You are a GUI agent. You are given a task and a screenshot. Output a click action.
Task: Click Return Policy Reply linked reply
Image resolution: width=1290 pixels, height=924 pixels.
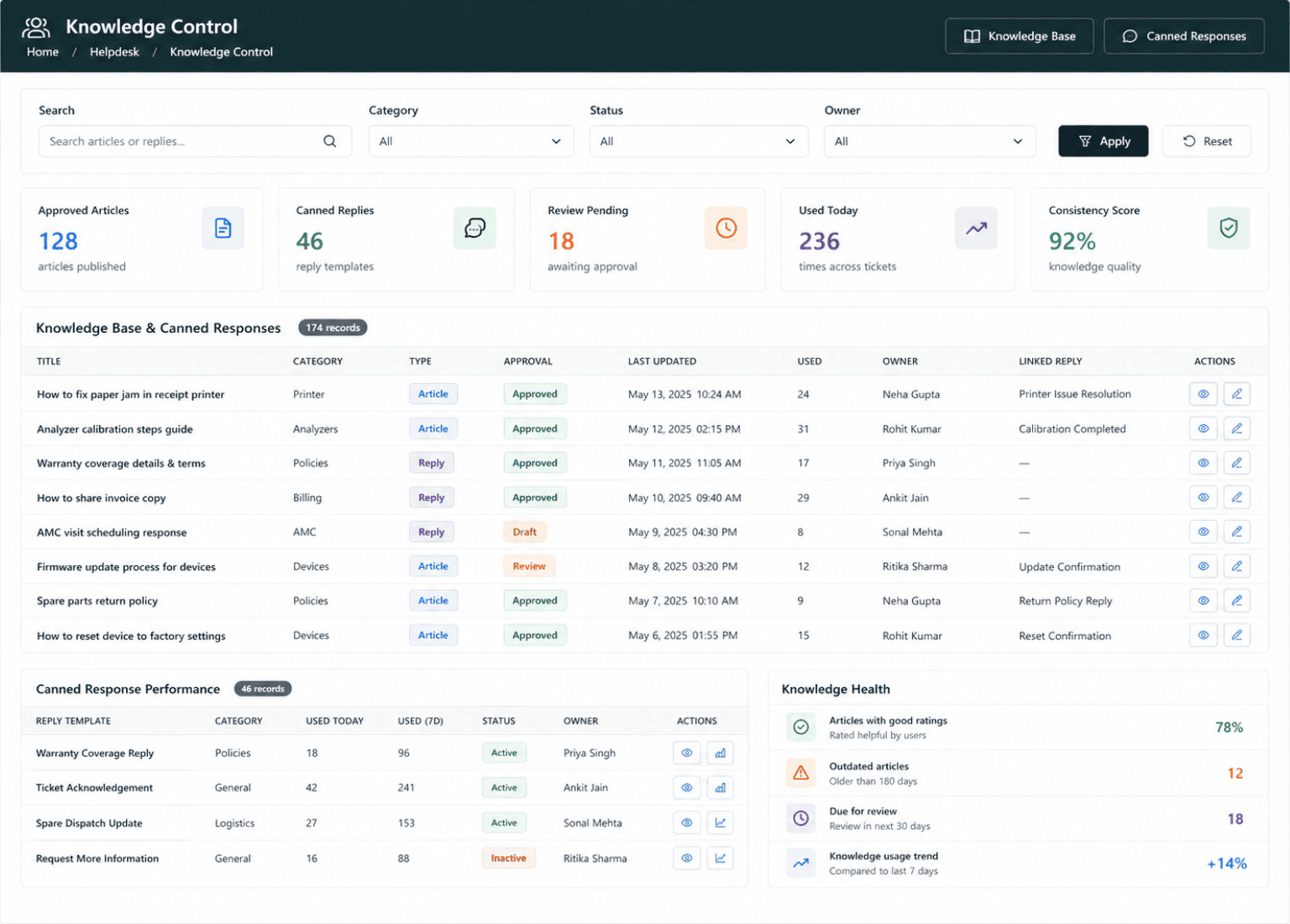1066,601
